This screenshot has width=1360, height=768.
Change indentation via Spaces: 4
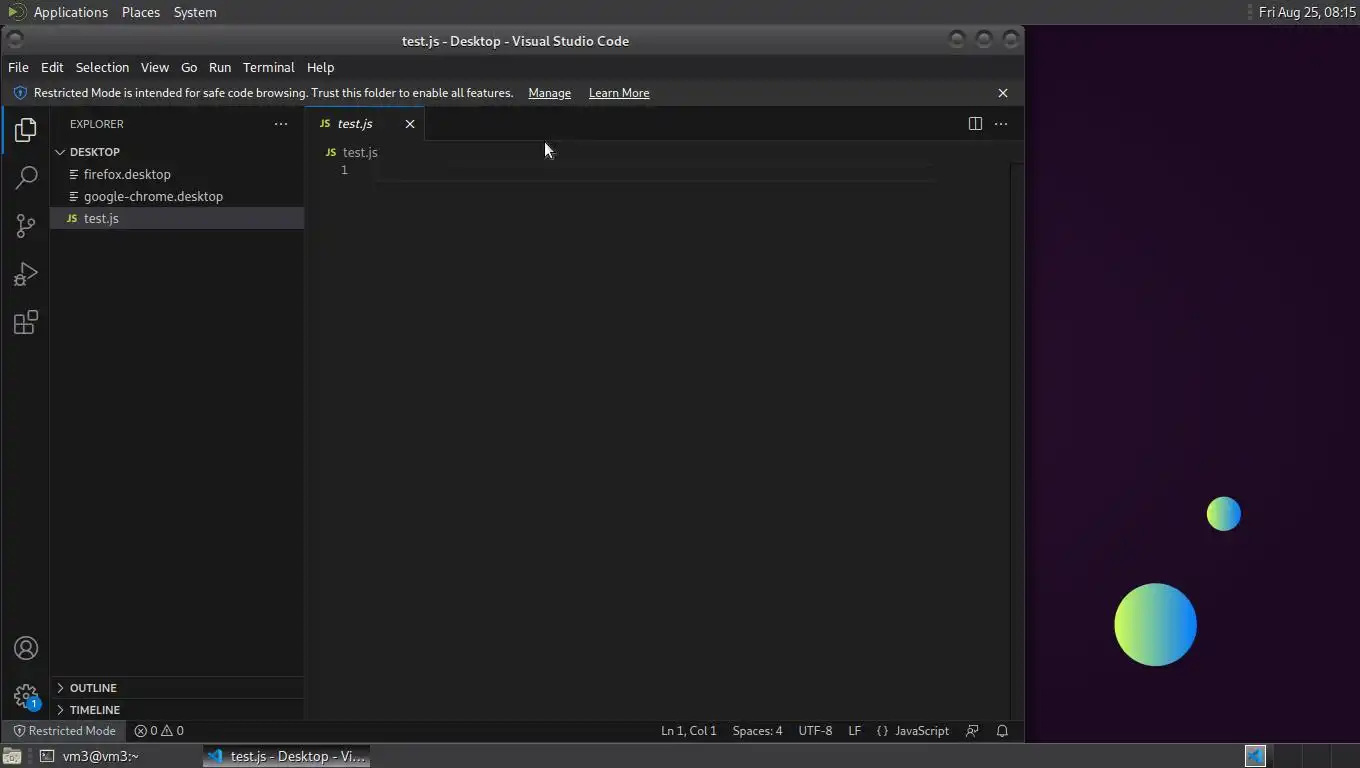(x=757, y=731)
